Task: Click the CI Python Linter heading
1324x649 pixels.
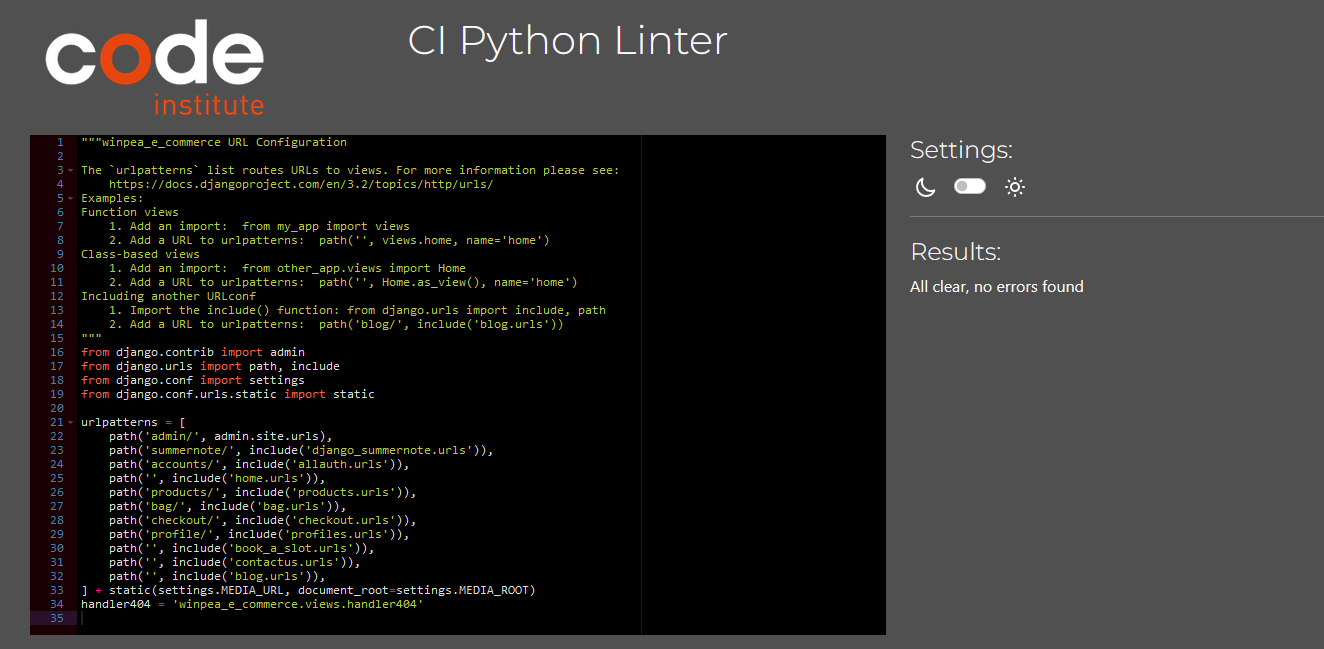Action: click(568, 41)
